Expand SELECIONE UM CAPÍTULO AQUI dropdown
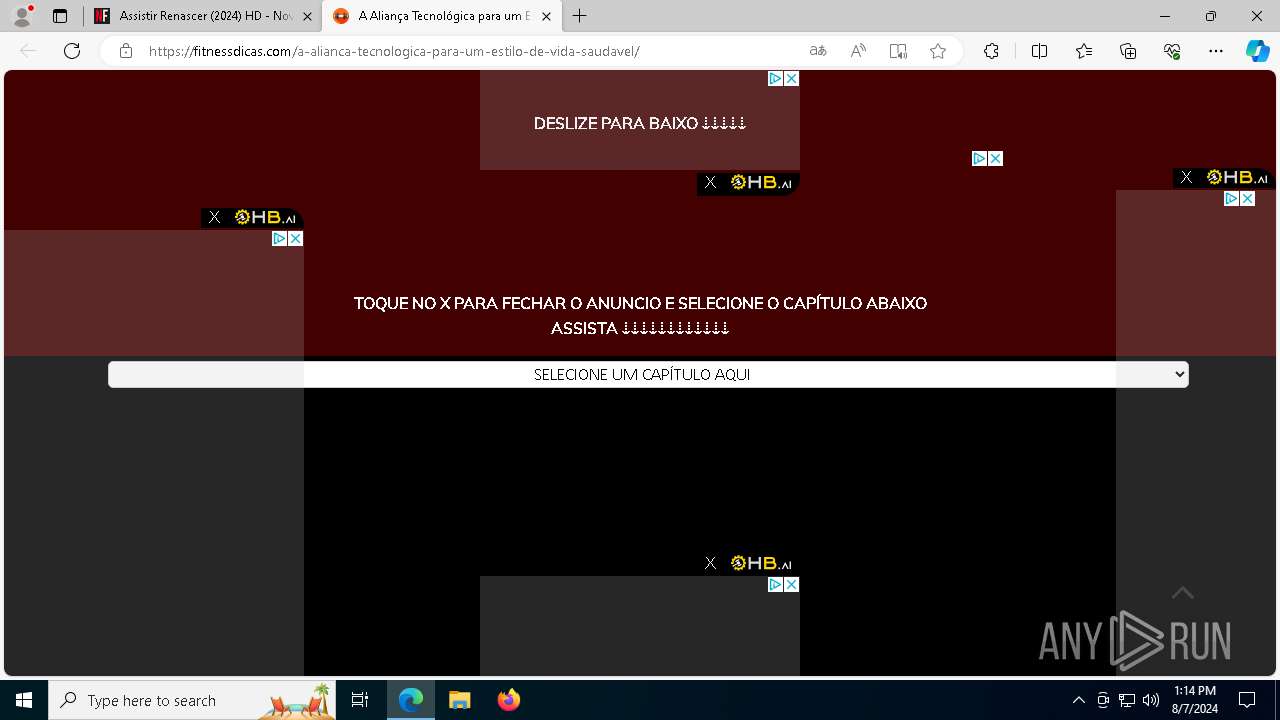 pyautogui.click(x=648, y=374)
